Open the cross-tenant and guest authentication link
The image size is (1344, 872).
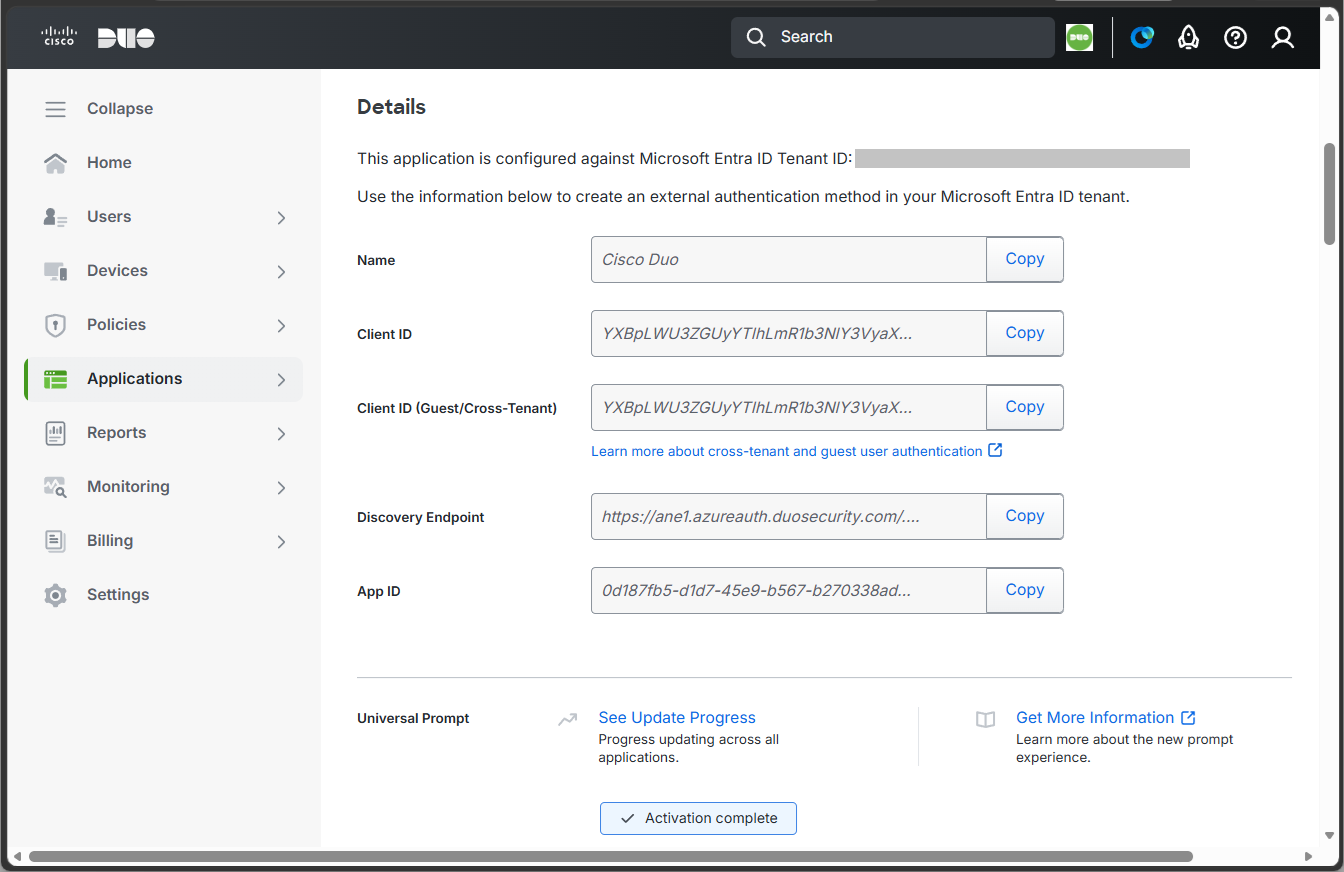[787, 451]
